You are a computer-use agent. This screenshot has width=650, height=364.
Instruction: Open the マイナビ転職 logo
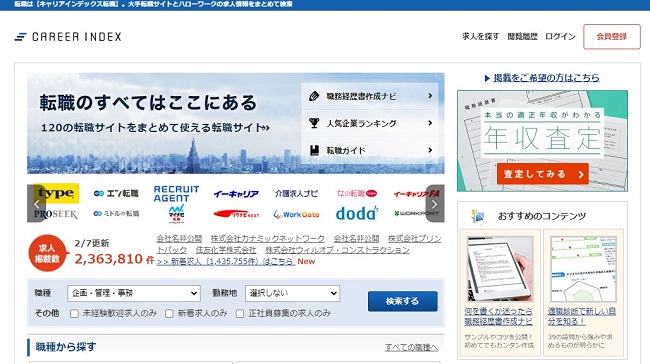(x=176, y=214)
